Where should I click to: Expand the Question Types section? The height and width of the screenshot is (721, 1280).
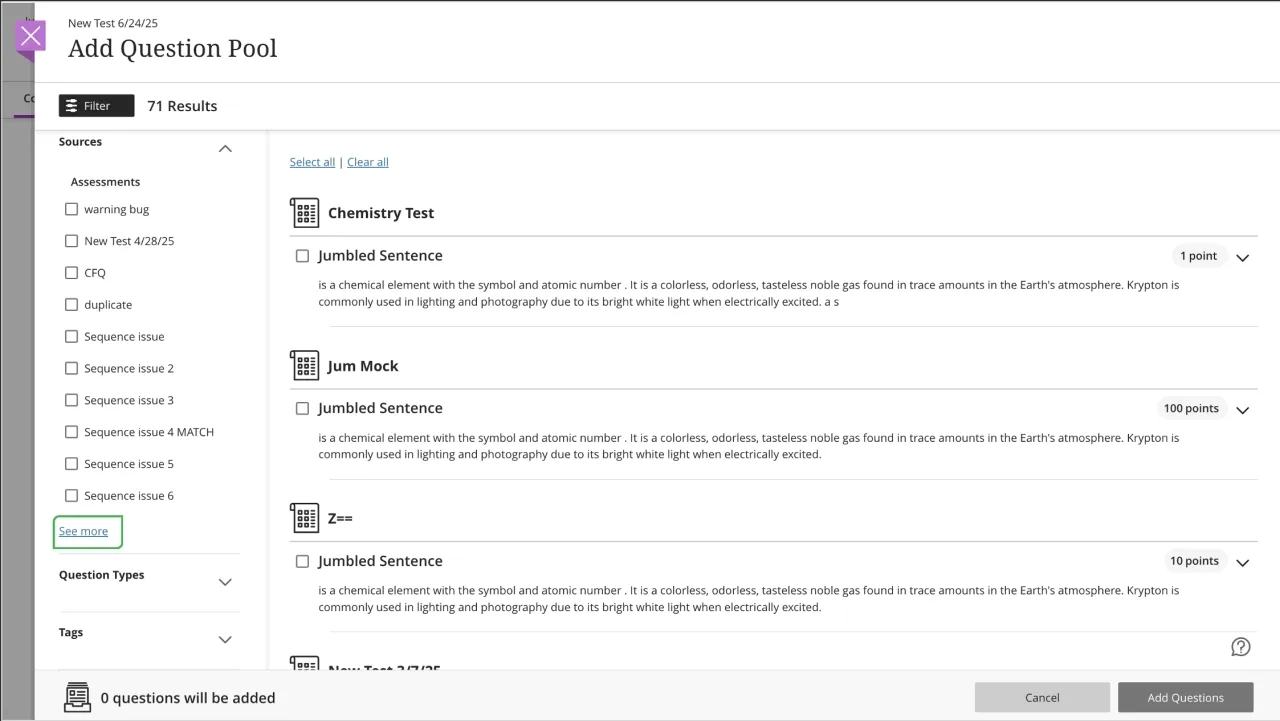tap(225, 581)
